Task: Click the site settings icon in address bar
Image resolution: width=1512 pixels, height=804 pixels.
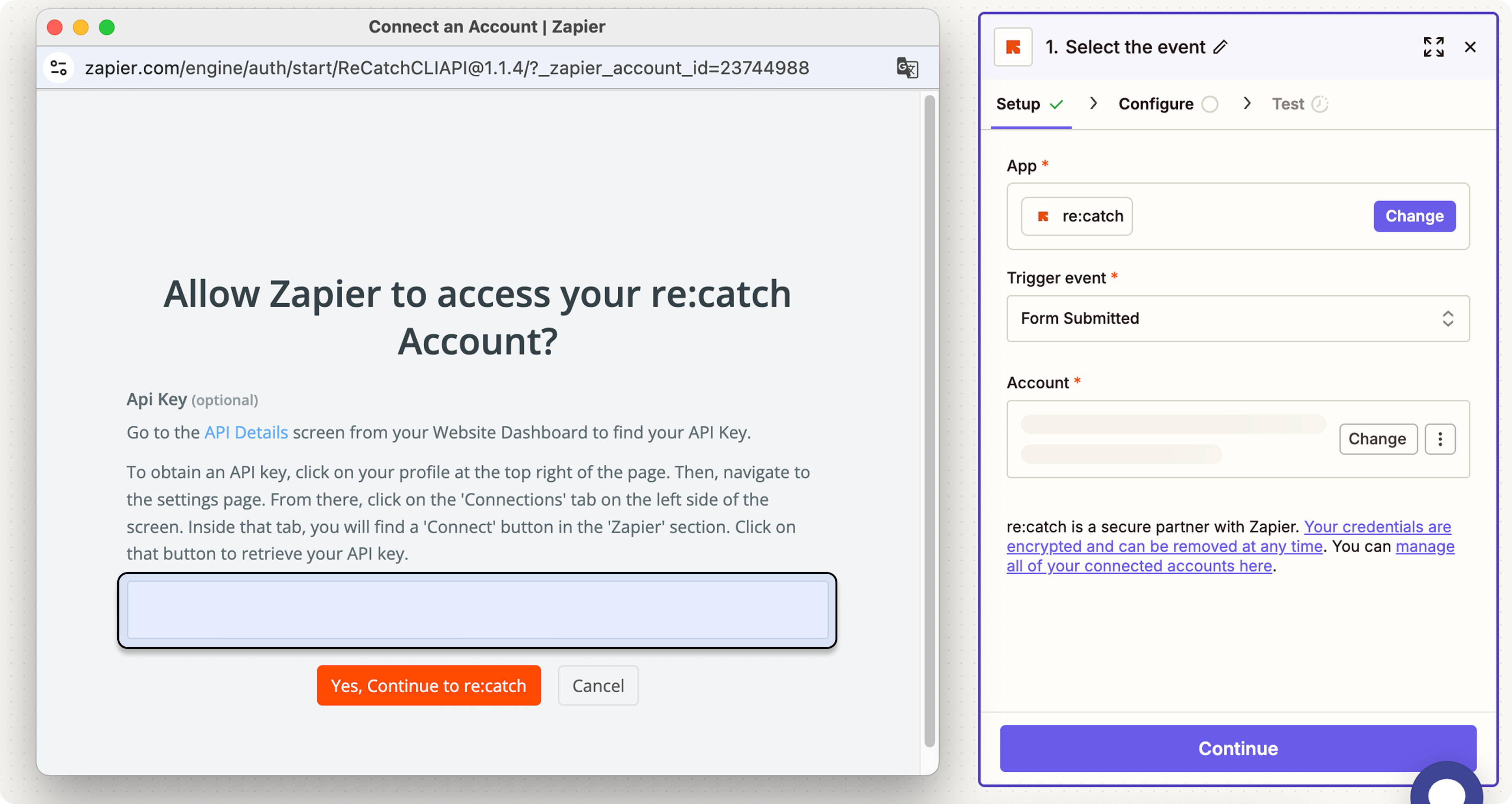Action: [59, 68]
